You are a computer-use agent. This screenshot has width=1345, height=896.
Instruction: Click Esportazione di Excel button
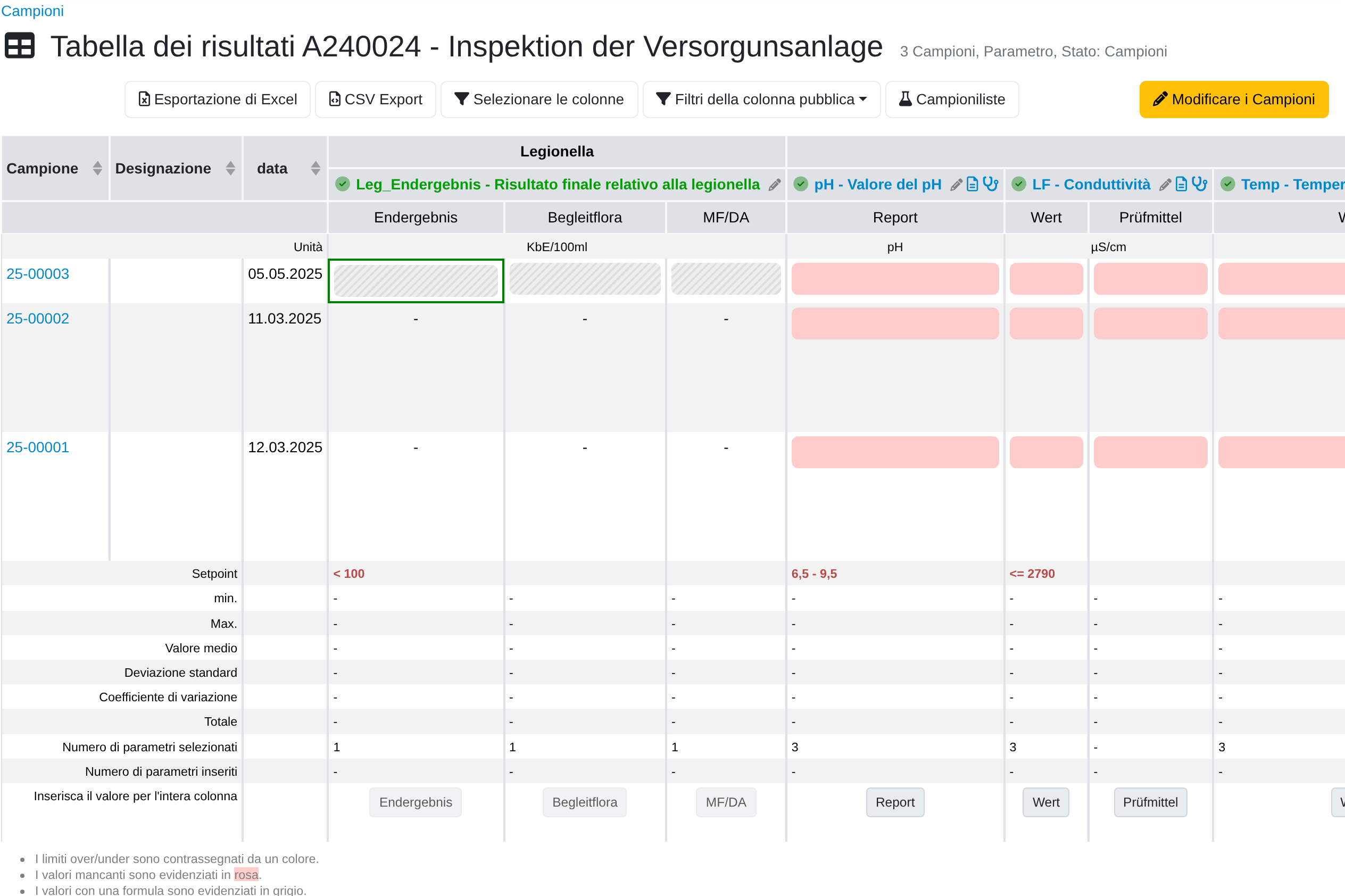[x=218, y=99]
